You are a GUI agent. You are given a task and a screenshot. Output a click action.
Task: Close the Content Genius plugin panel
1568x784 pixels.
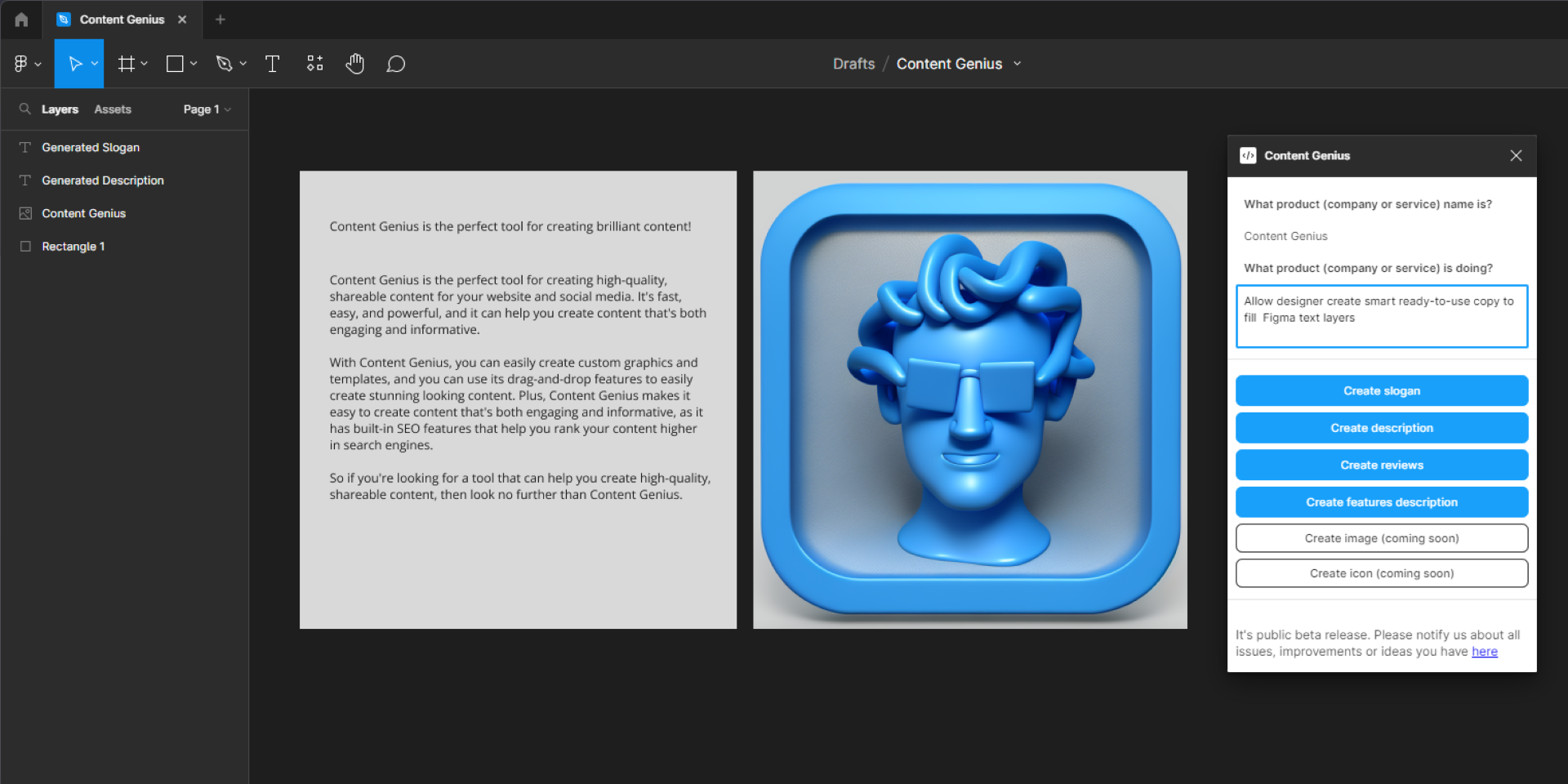(1516, 155)
